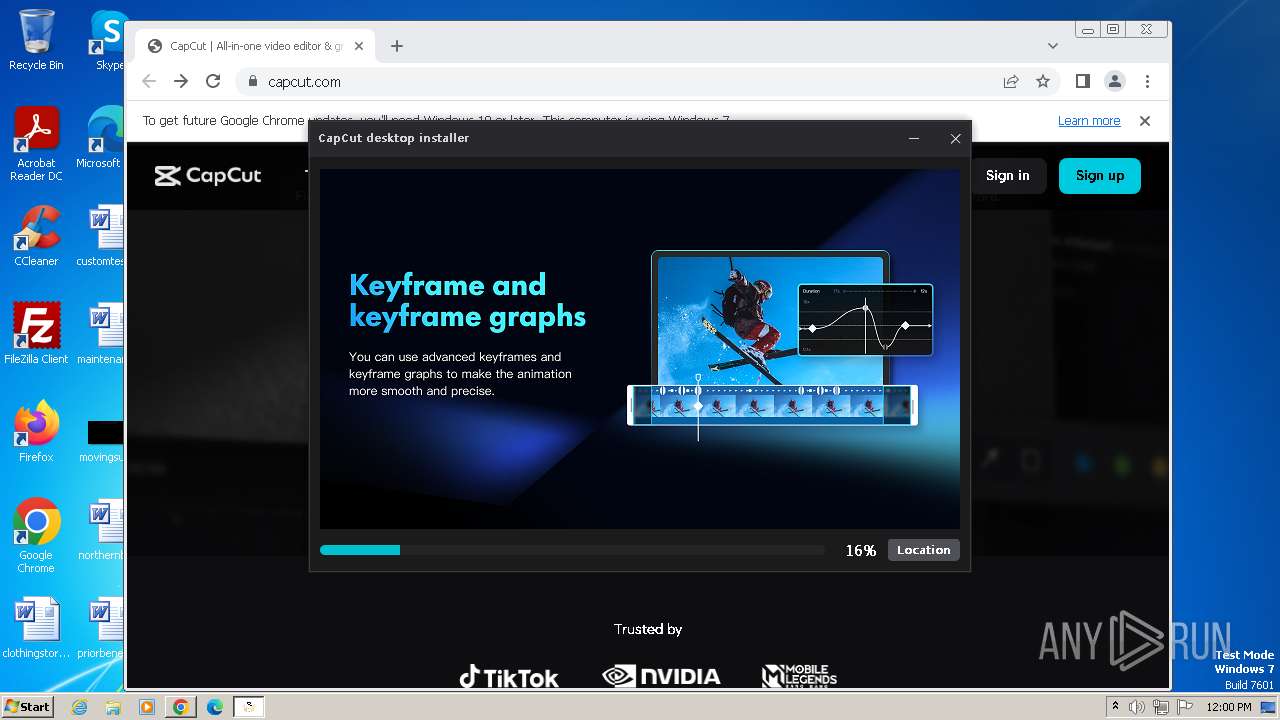Switch to Chrome in taskbar
Image resolution: width=1280 pixels, height=720 pixels.
[180, 707]
